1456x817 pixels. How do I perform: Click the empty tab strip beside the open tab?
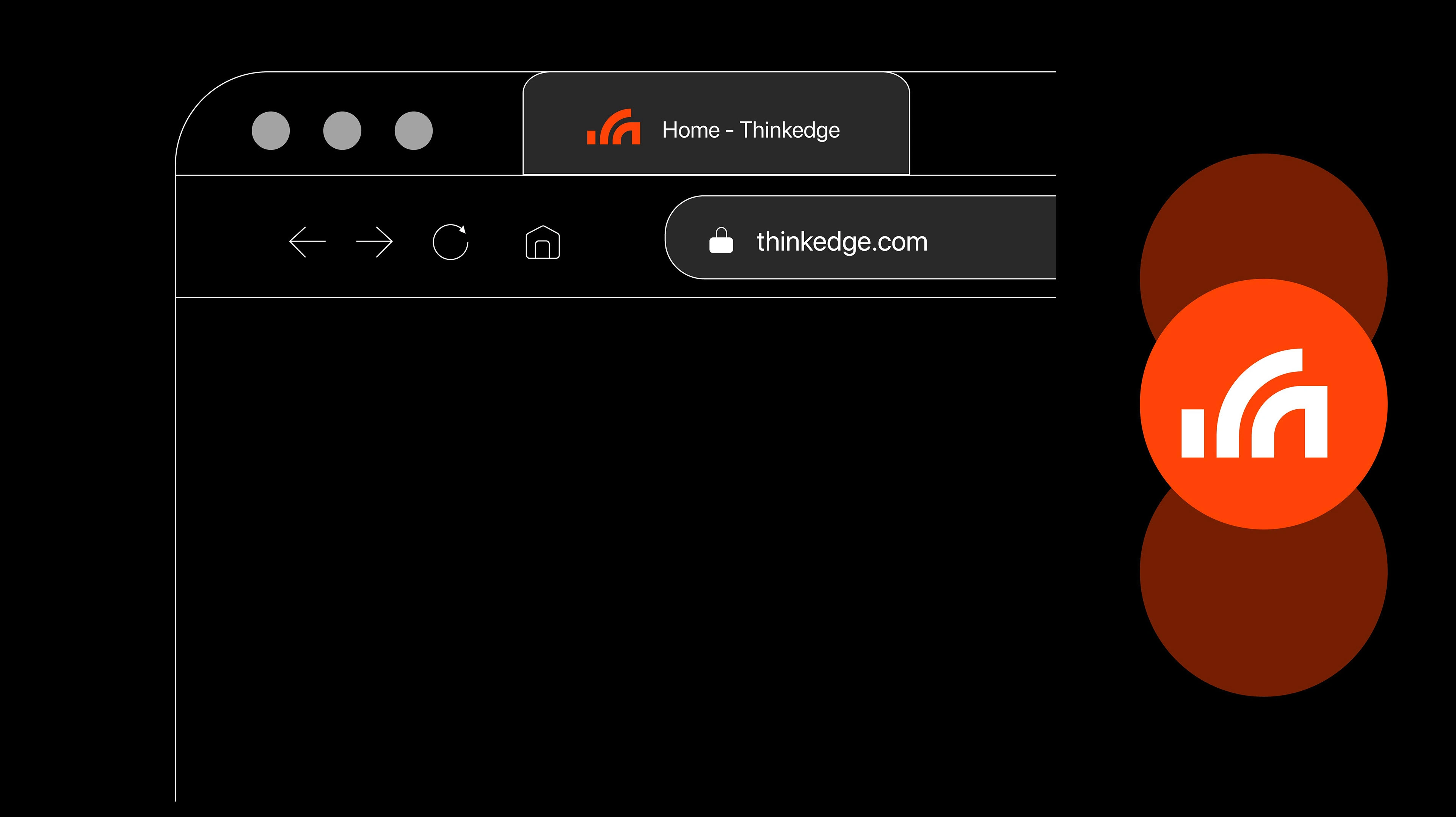pyautogui.click(x=982, y=123)
